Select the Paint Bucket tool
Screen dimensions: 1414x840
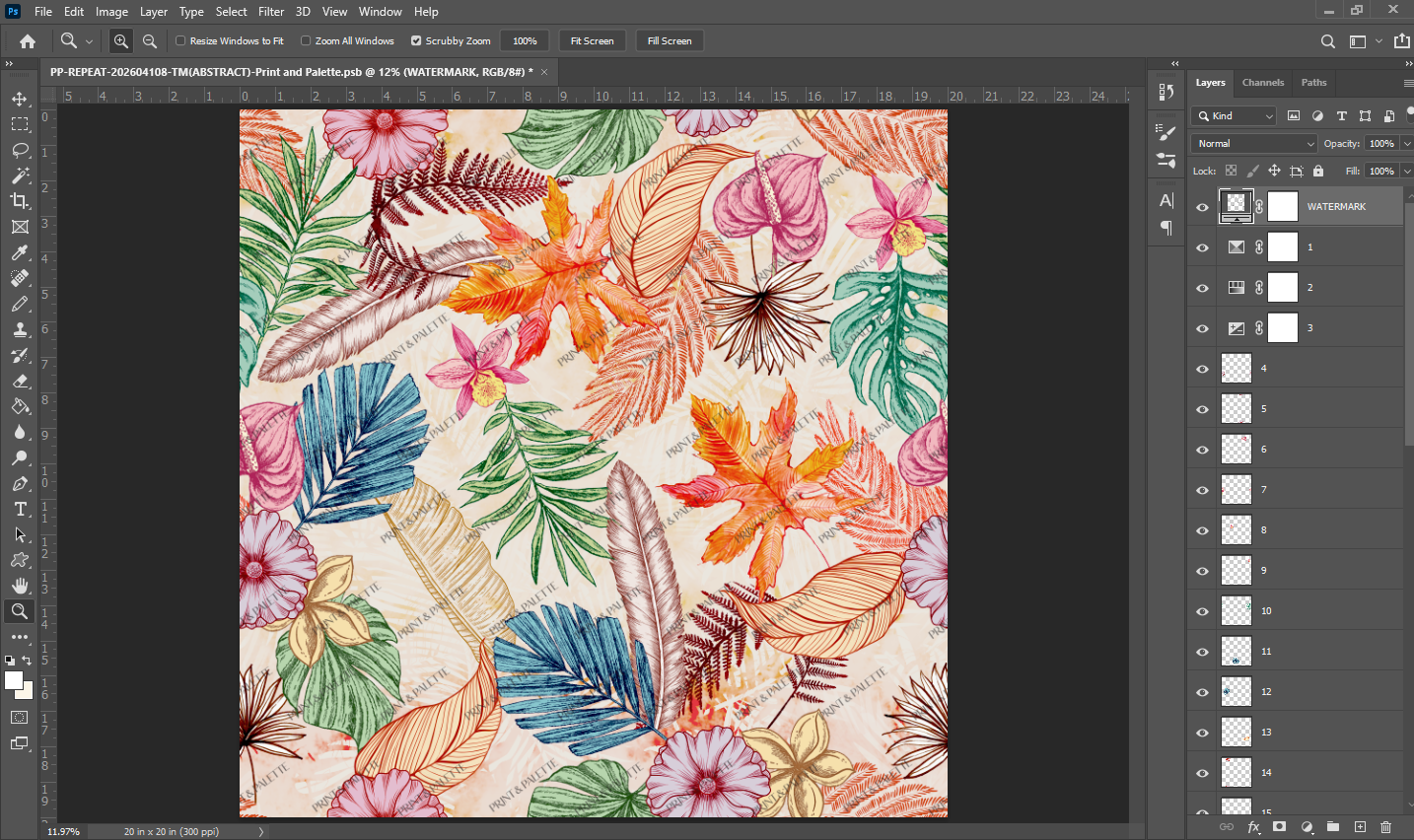coord(20,406)
